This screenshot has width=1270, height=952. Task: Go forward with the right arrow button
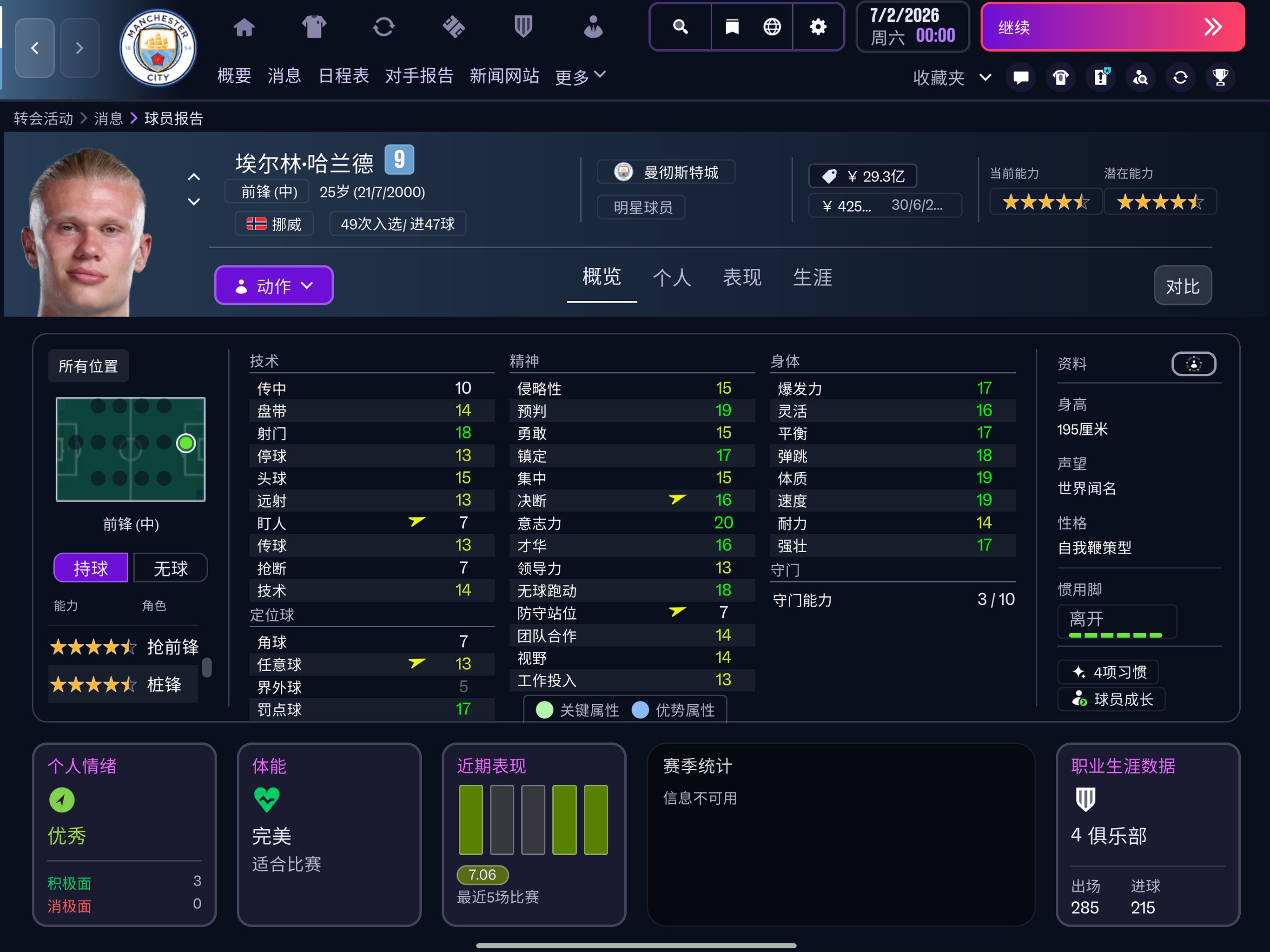[x=79, y=48]
